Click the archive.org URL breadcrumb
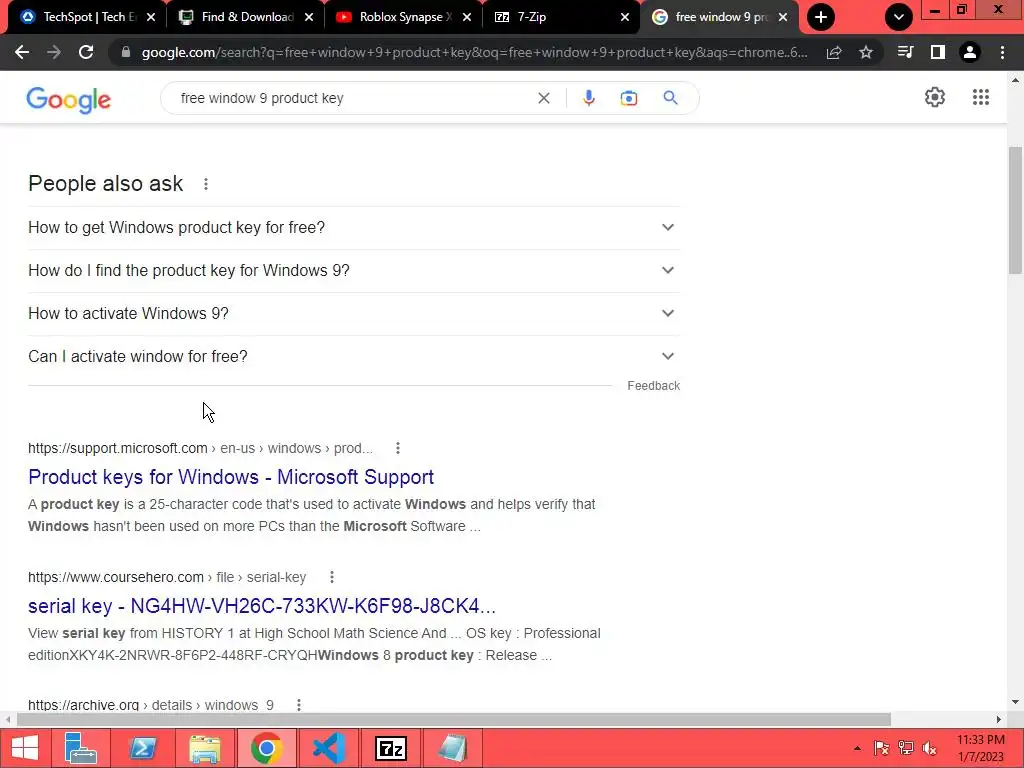Screen dimensions: 1024x768 tap(150, 705)
